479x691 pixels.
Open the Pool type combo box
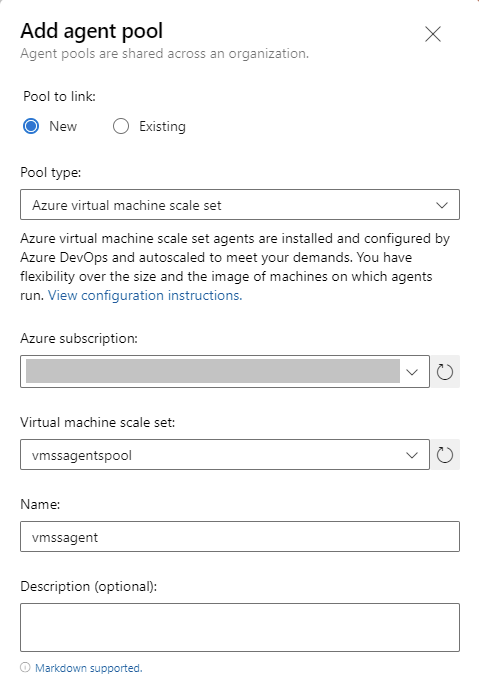[x=240, y=204]
